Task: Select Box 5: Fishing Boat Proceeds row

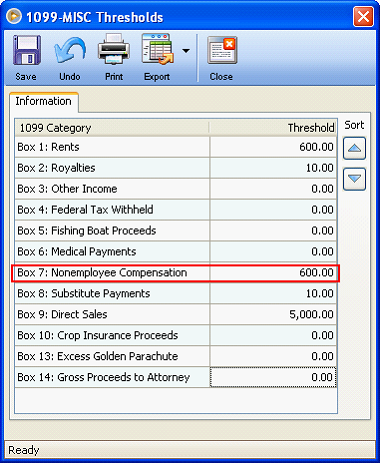Action: 176,231
